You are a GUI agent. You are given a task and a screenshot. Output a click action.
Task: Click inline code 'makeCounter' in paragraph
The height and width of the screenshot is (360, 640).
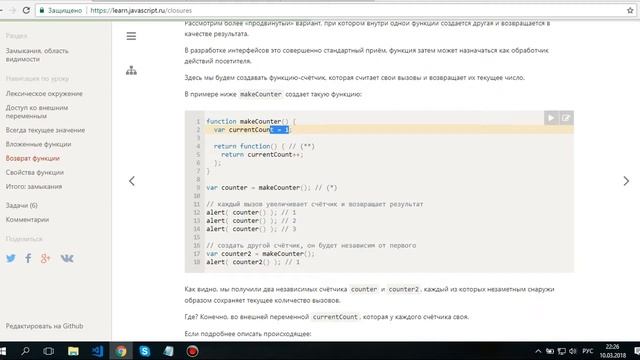point(260,94)
